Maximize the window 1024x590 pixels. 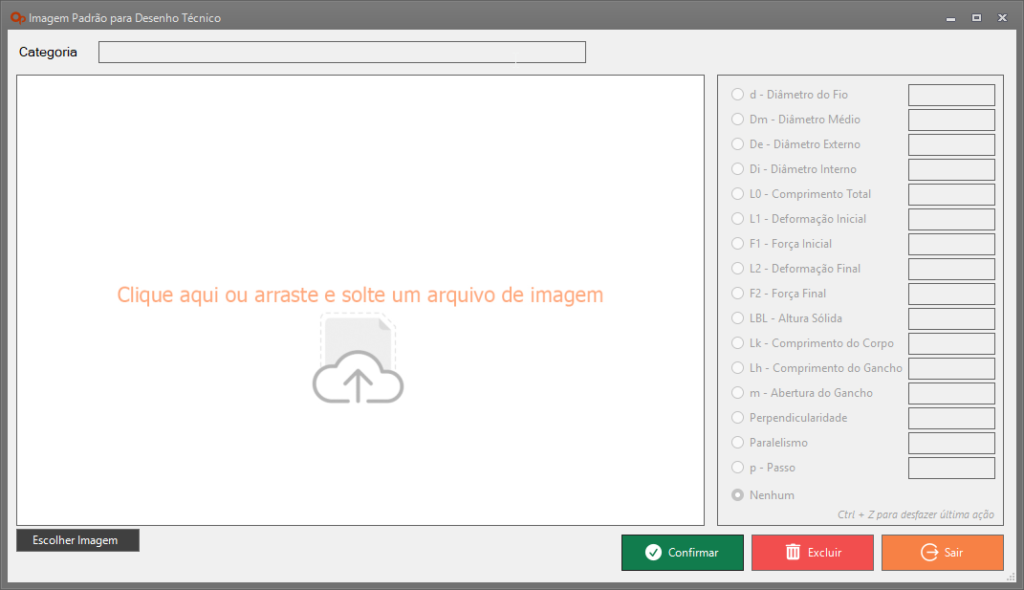click(976, 17)
